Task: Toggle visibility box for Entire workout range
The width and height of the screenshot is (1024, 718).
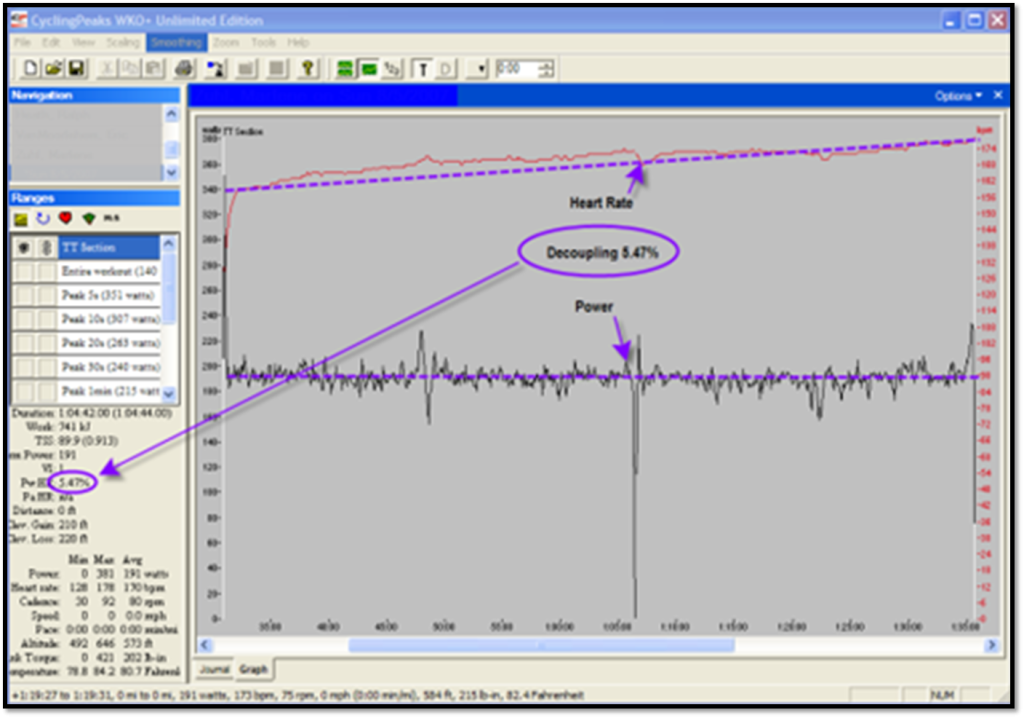Action: [24, 272]
